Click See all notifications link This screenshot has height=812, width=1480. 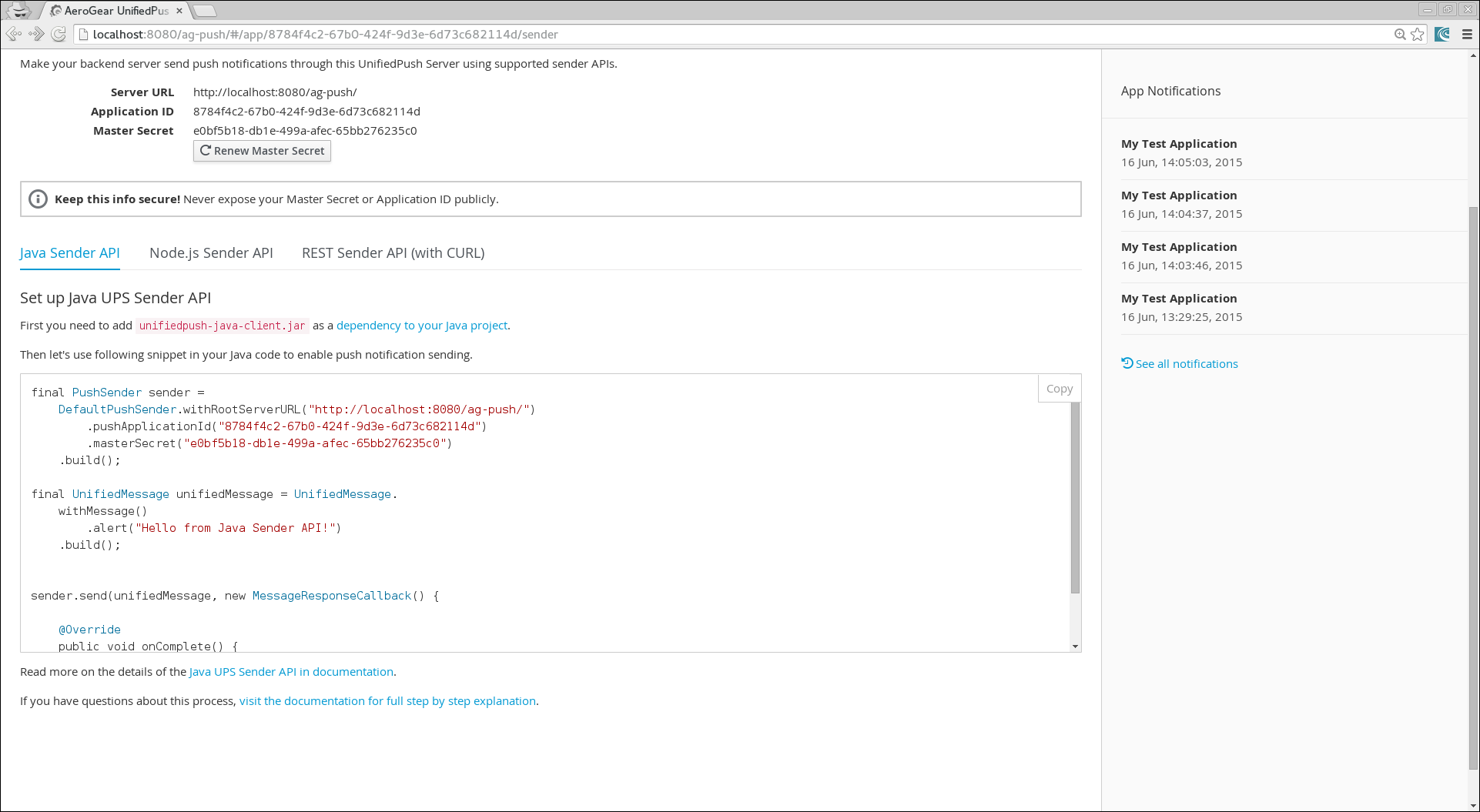point(1186,364)
